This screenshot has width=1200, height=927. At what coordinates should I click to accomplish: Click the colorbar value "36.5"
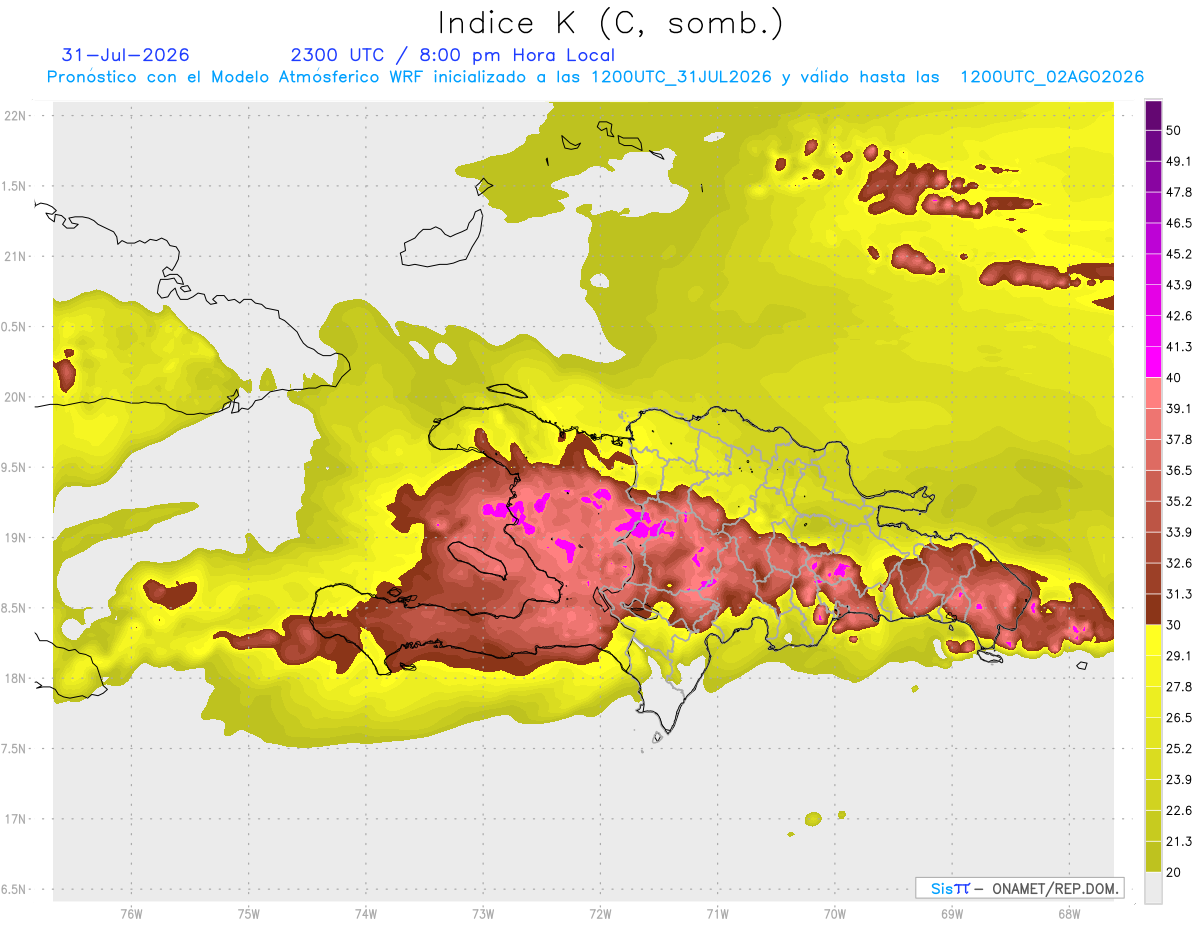[1178, 470]
